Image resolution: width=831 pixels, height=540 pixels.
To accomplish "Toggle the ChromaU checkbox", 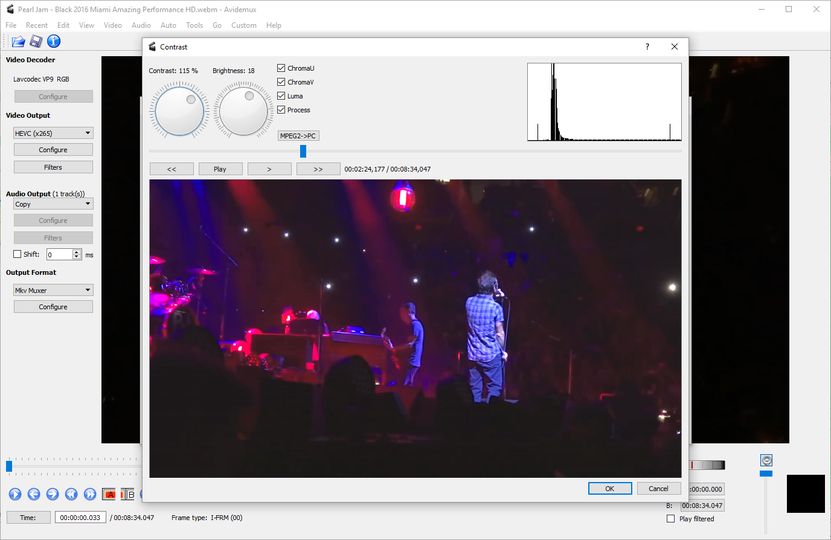I will 281,68.
